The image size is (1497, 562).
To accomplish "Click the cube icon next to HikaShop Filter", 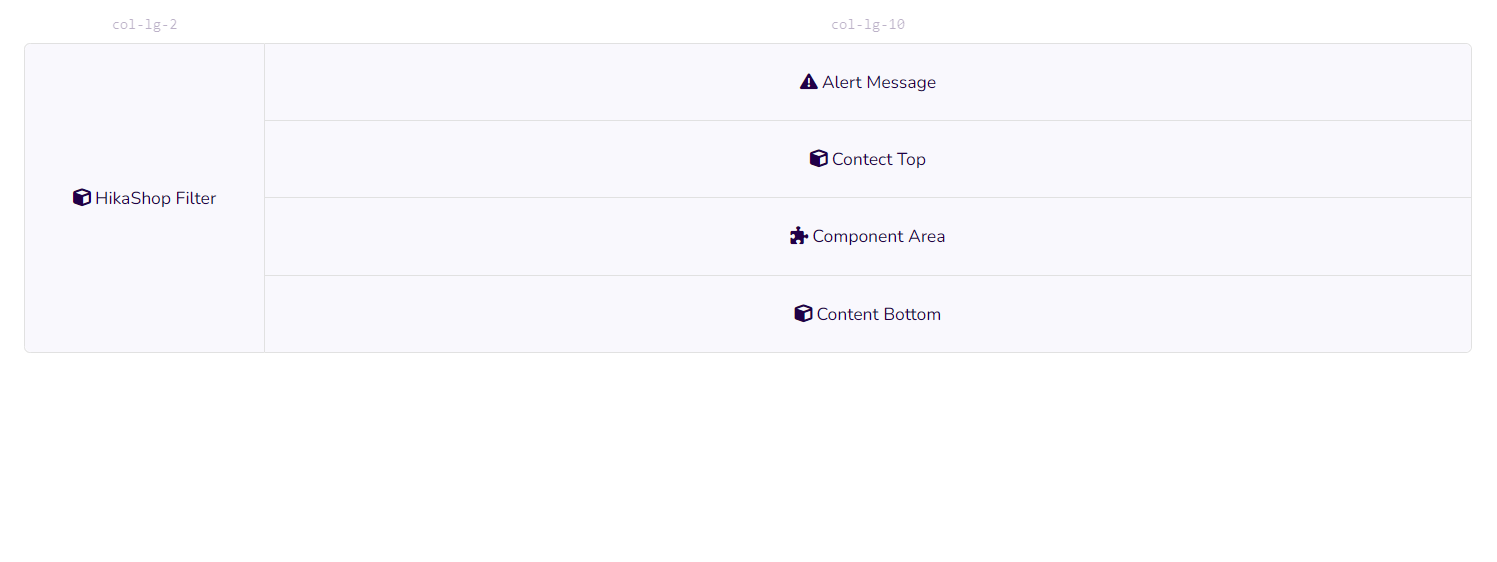I will (82, 198).
